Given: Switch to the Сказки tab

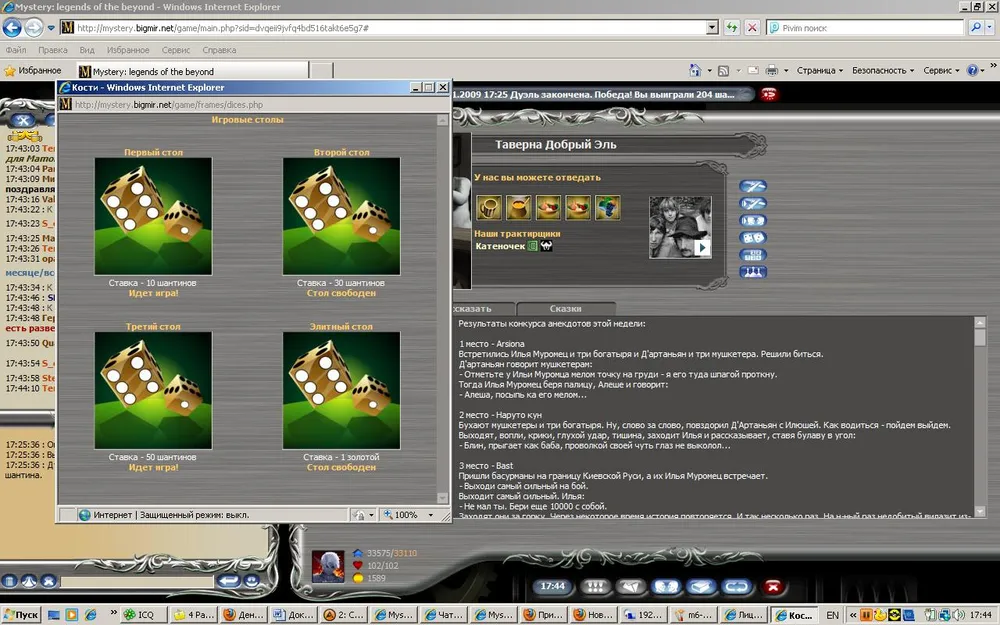Looking at the screenshot, I should point(565,309).
